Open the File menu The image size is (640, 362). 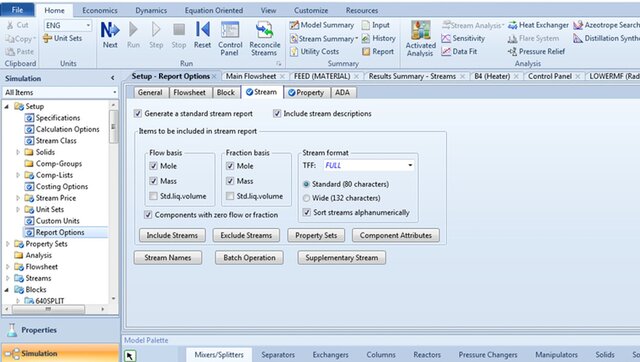[17, 10]
